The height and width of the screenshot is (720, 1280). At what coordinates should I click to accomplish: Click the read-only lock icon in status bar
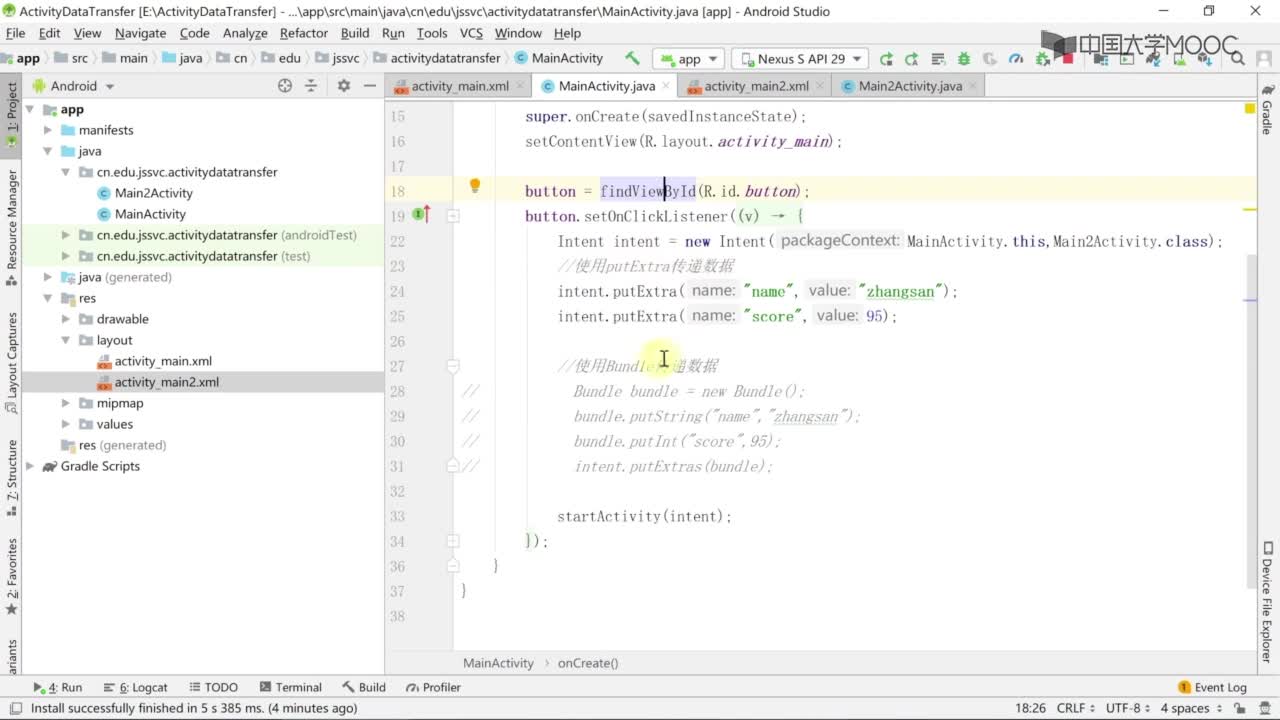1238,708
